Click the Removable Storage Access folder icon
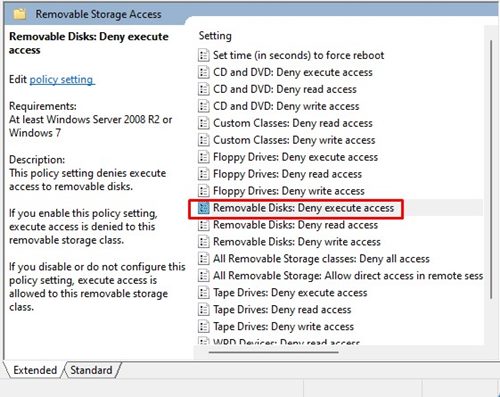The height and width of the screenshot is (397, 500). [19, 14]
